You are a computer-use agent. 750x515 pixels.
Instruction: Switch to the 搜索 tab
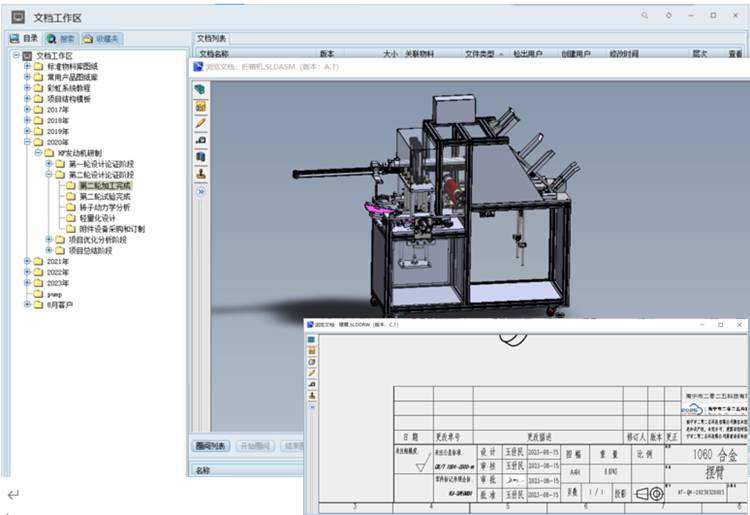pos(61,38)
